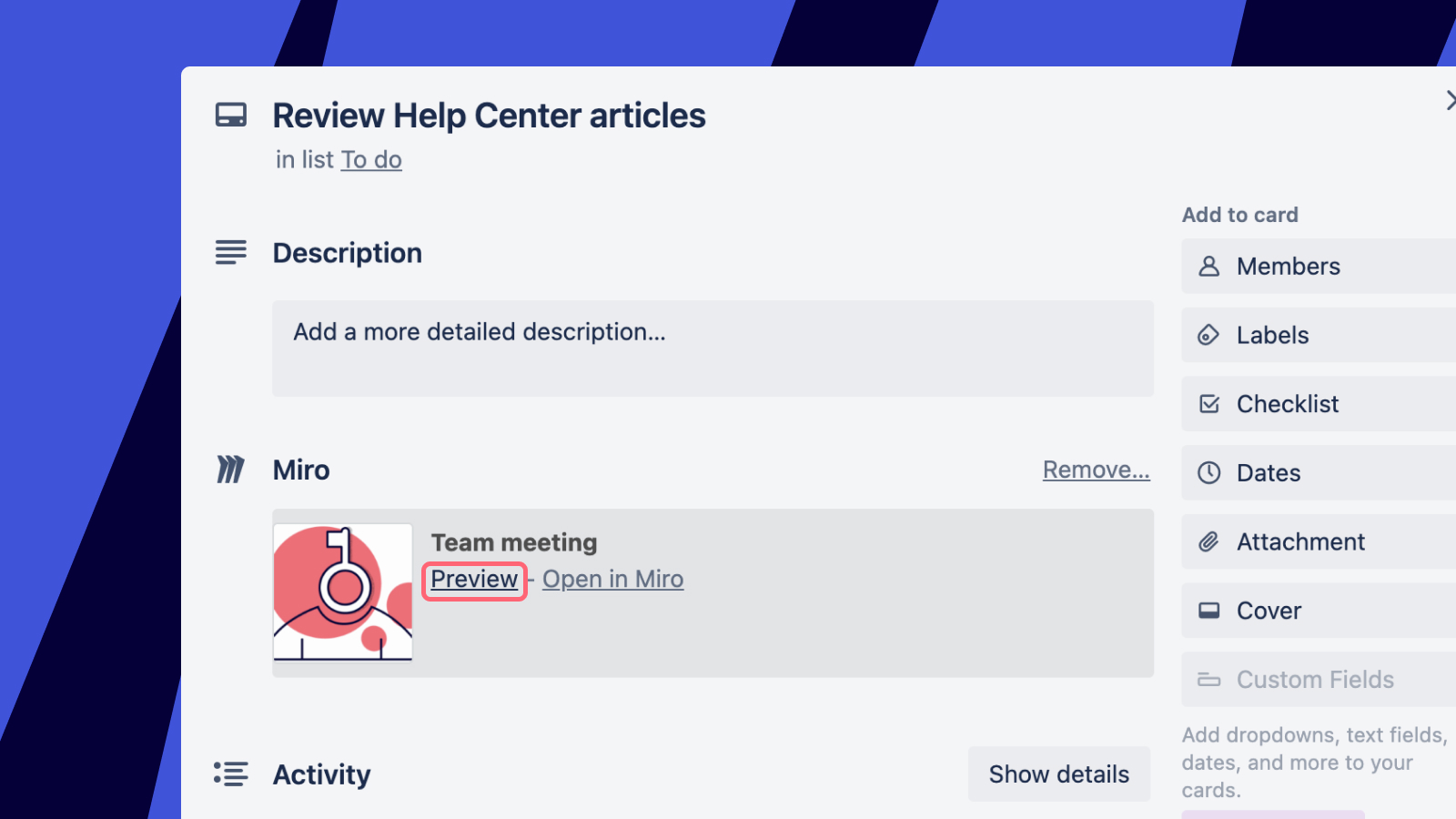1456x819 pixels.
Task: Click the Description lines icon
Action: coord(231,252)
